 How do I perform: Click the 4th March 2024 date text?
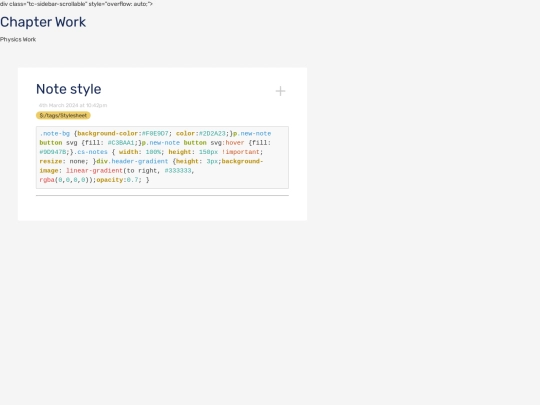(73, 105)
